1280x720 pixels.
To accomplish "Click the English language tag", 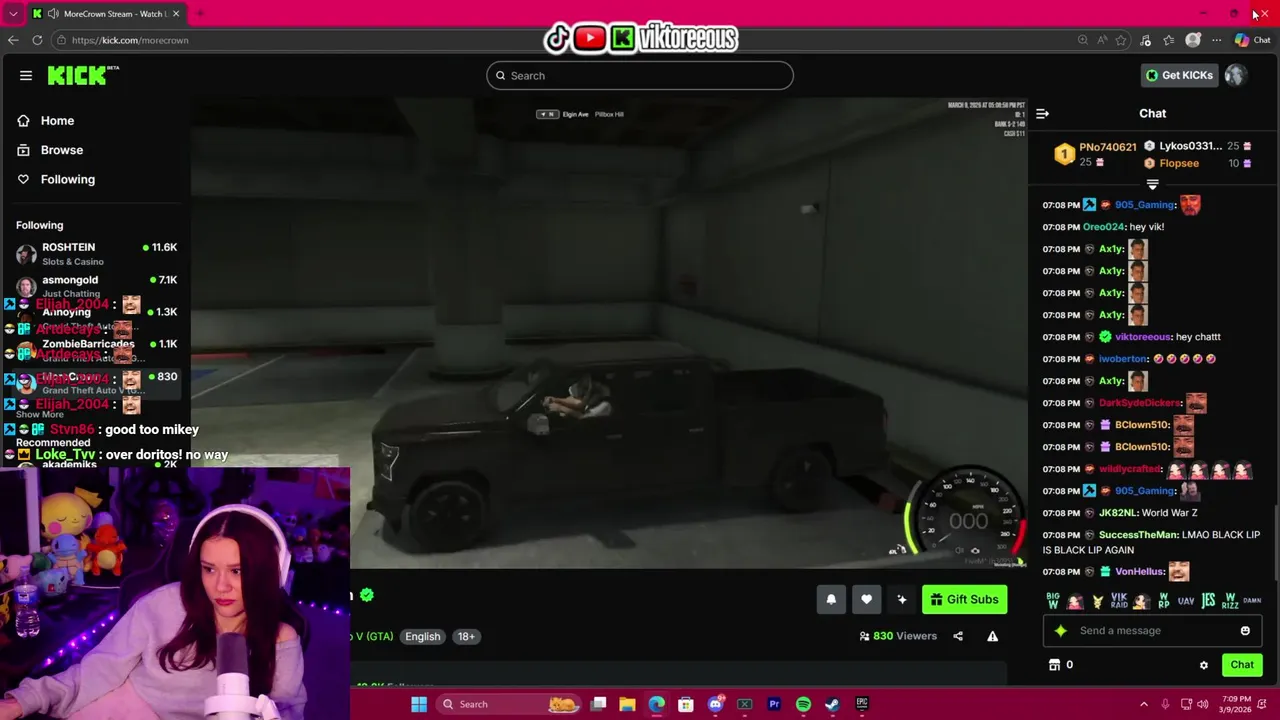I will pos(422,636).
